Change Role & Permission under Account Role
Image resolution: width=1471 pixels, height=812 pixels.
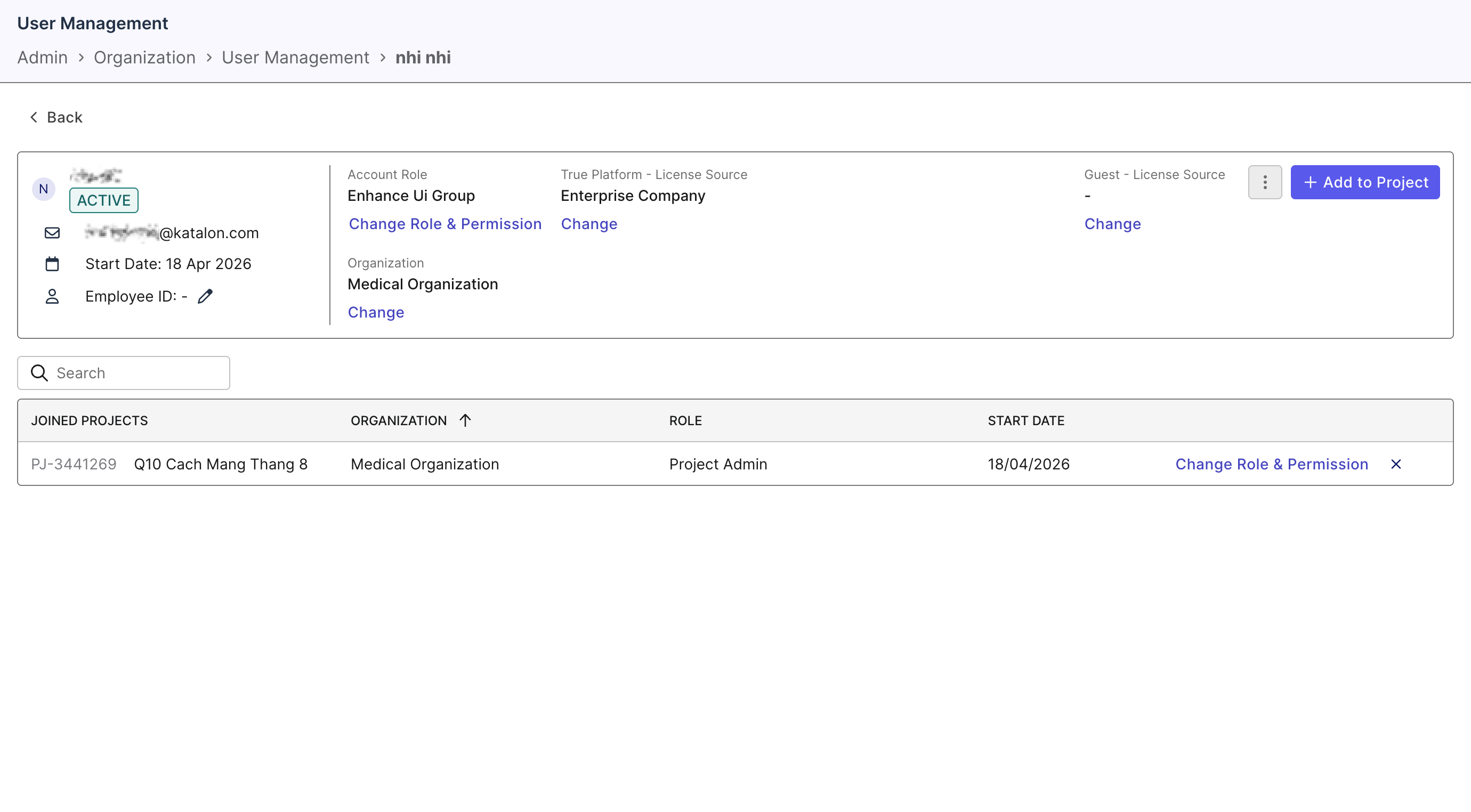pyautogui.click(x=445, y=224)
